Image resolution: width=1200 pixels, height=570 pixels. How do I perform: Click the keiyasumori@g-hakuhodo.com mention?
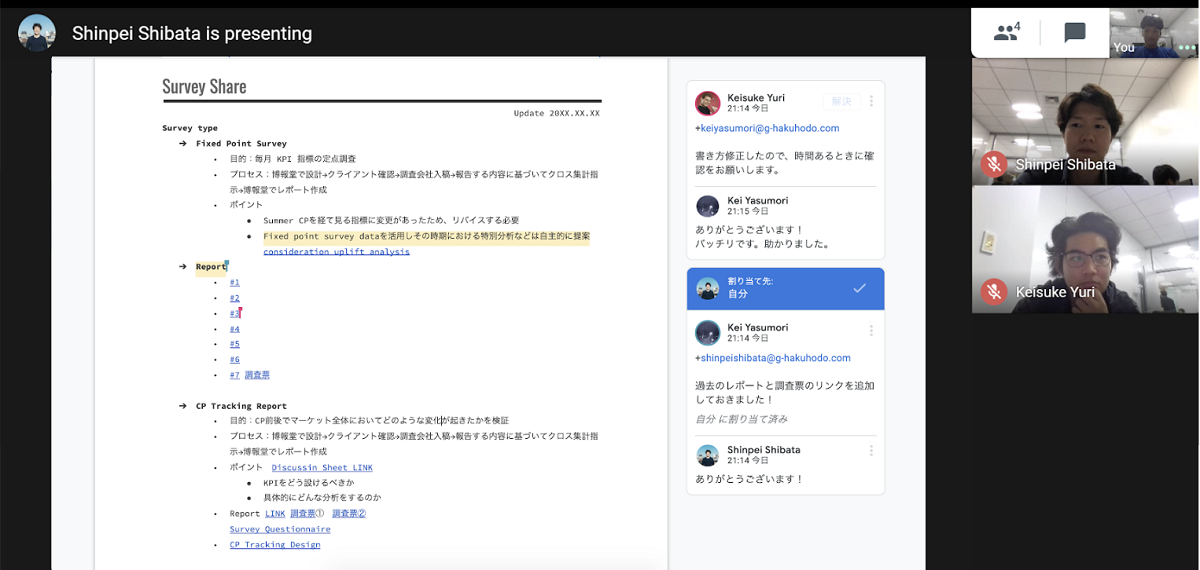[768, 128]
